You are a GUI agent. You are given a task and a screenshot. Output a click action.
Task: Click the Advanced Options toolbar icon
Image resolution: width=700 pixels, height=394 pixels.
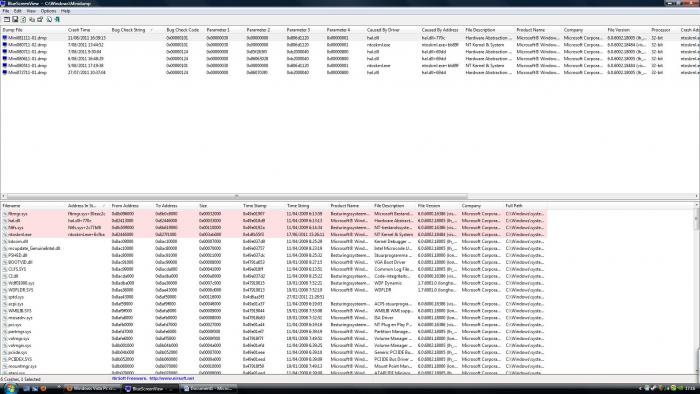coord(7,19)
